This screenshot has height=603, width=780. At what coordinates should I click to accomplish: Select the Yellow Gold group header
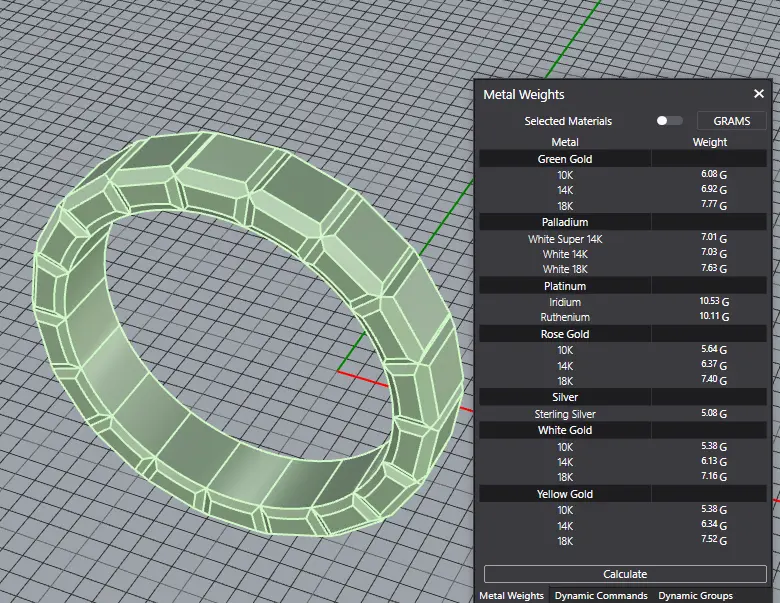(565, 494)
